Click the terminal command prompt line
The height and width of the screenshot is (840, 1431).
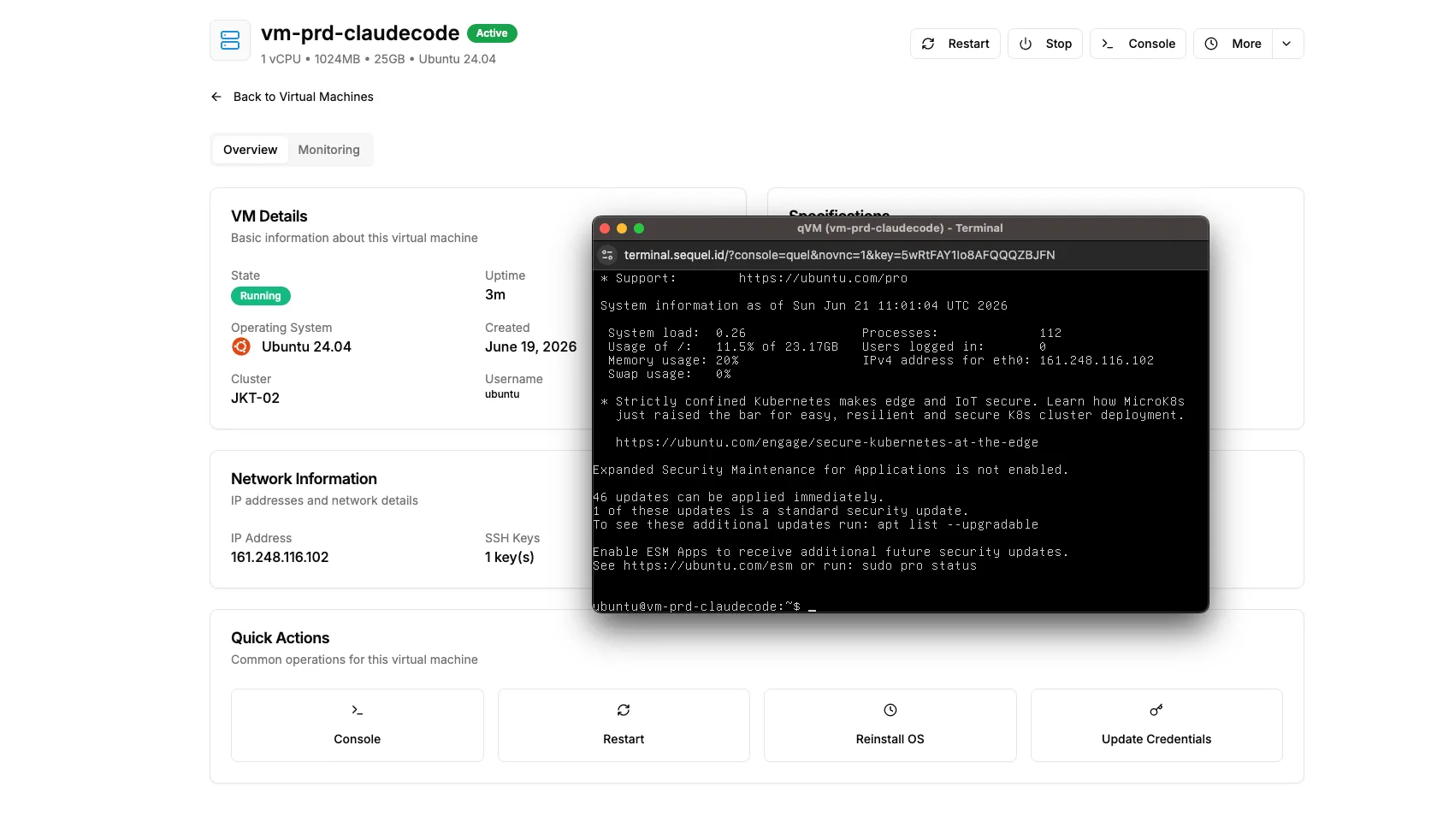704,606
